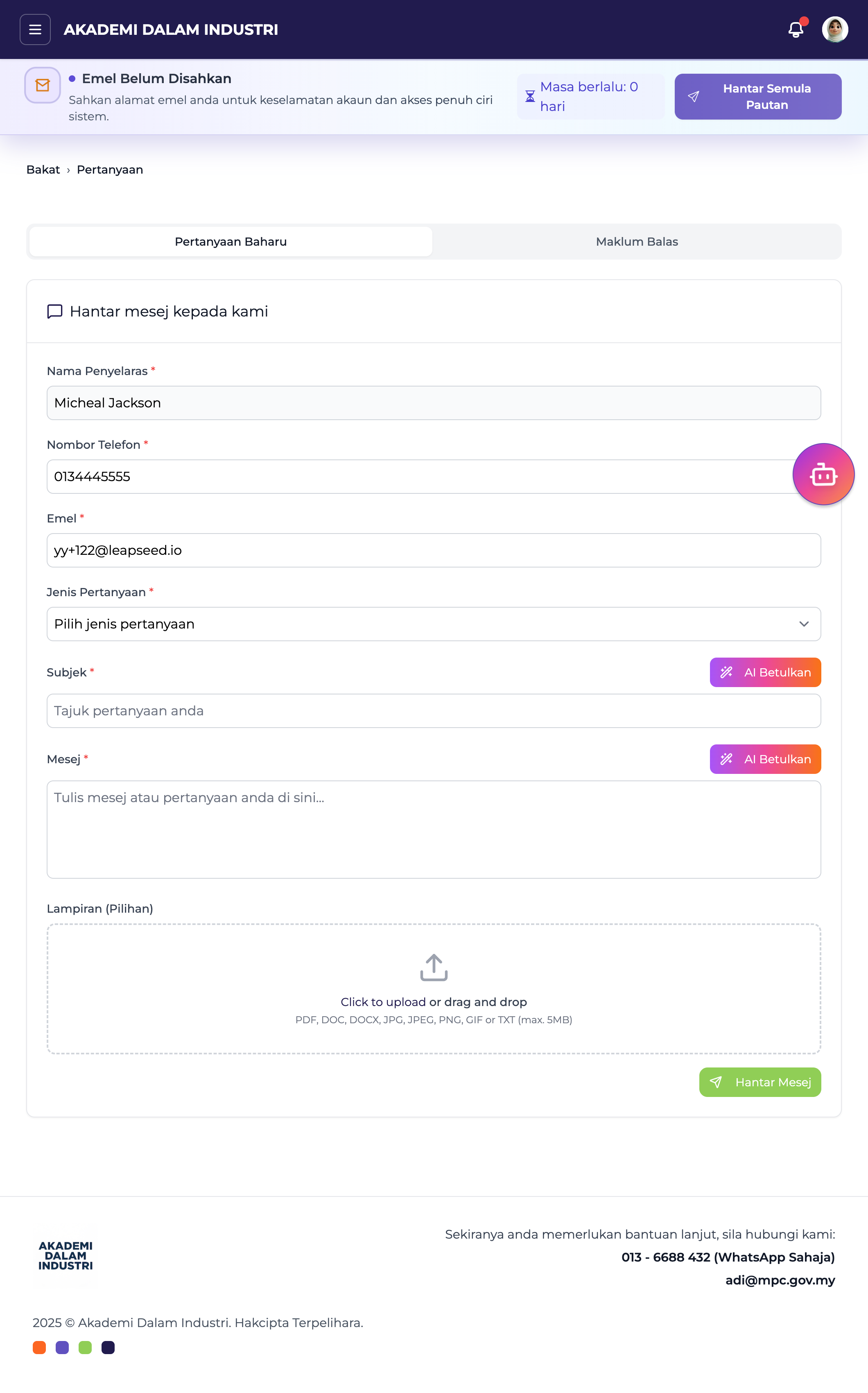Screen dimensions: 868x1393
Task: Click AI Betulkan next to Mesej
Action: pyautogui.click(x=765, y=759)
